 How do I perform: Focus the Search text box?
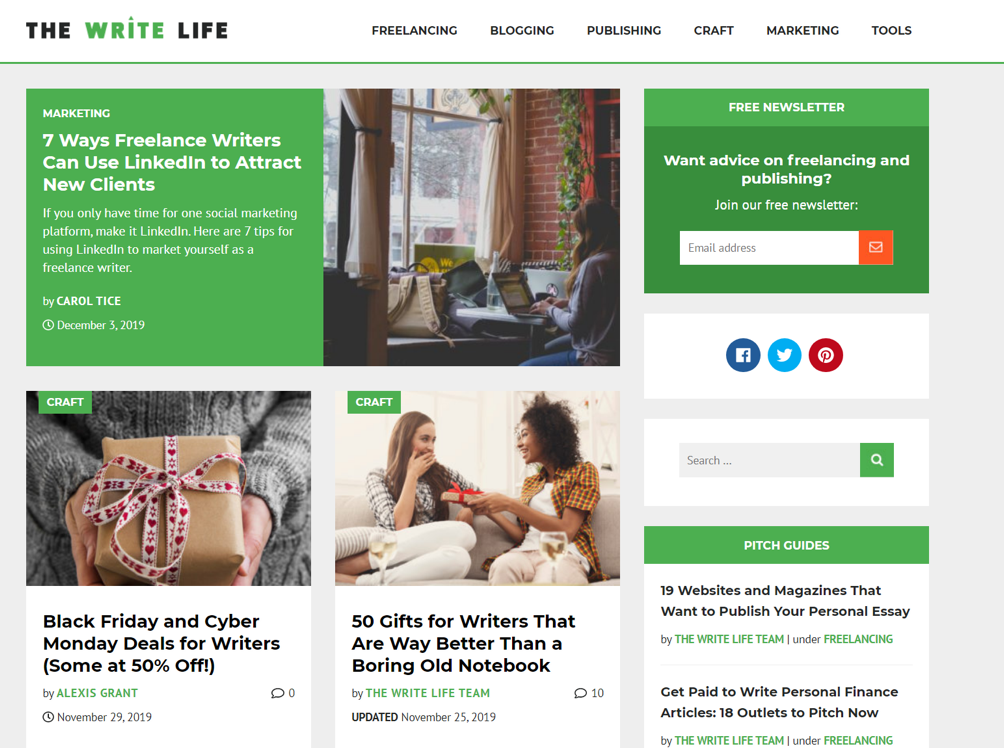pyautogui.click(x=770, y=460)
